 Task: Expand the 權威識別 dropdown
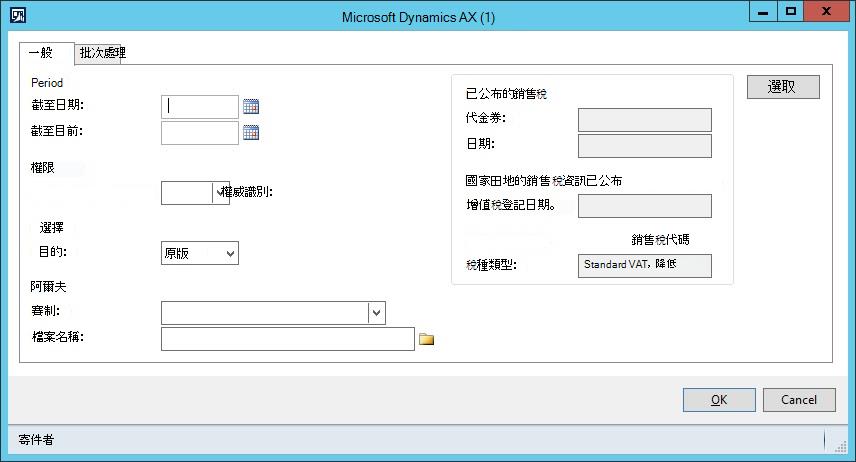221,193
